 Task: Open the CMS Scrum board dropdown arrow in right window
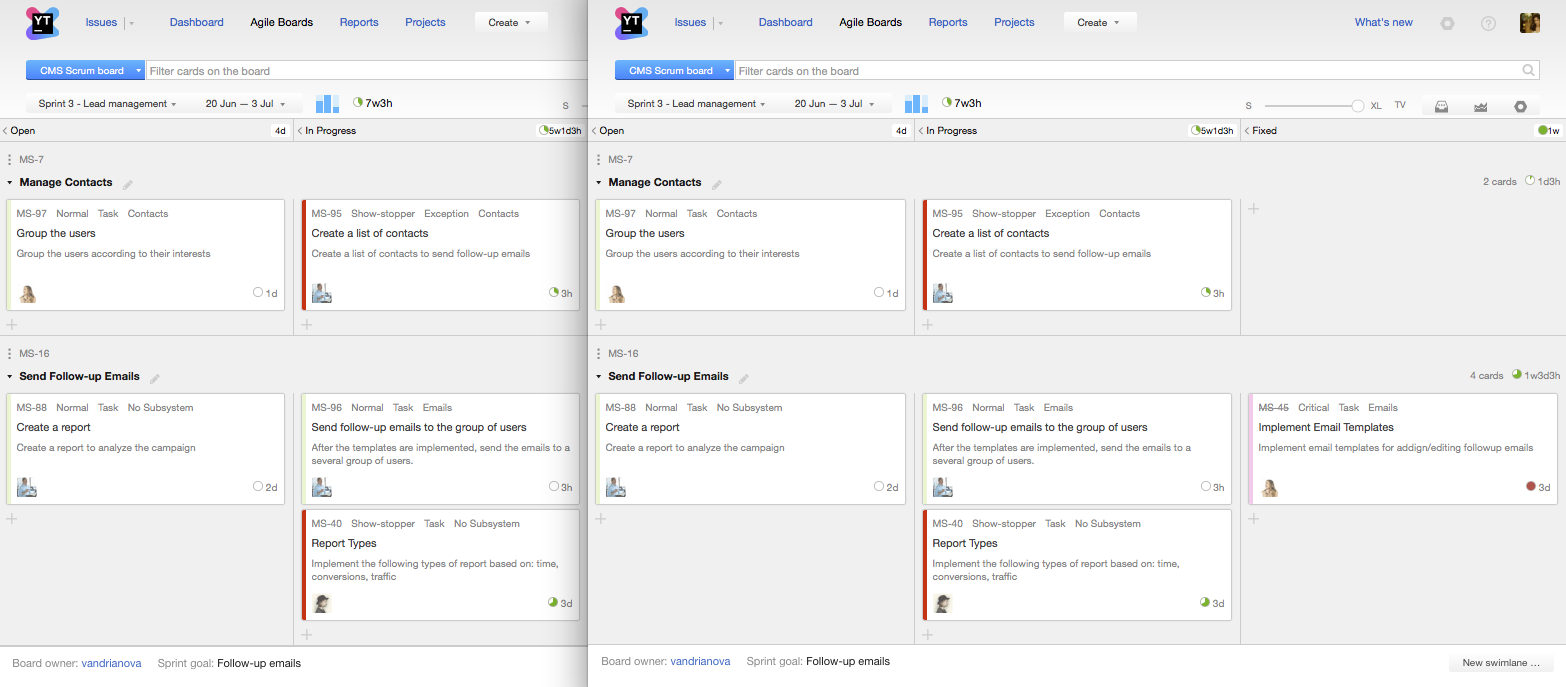click(728, 71)
